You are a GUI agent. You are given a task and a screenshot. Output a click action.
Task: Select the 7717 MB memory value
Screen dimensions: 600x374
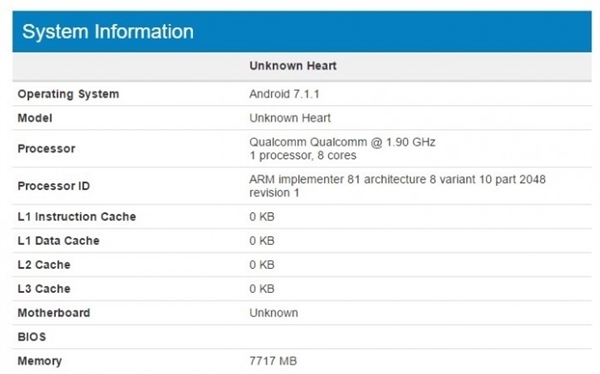[x=273, y=361]
